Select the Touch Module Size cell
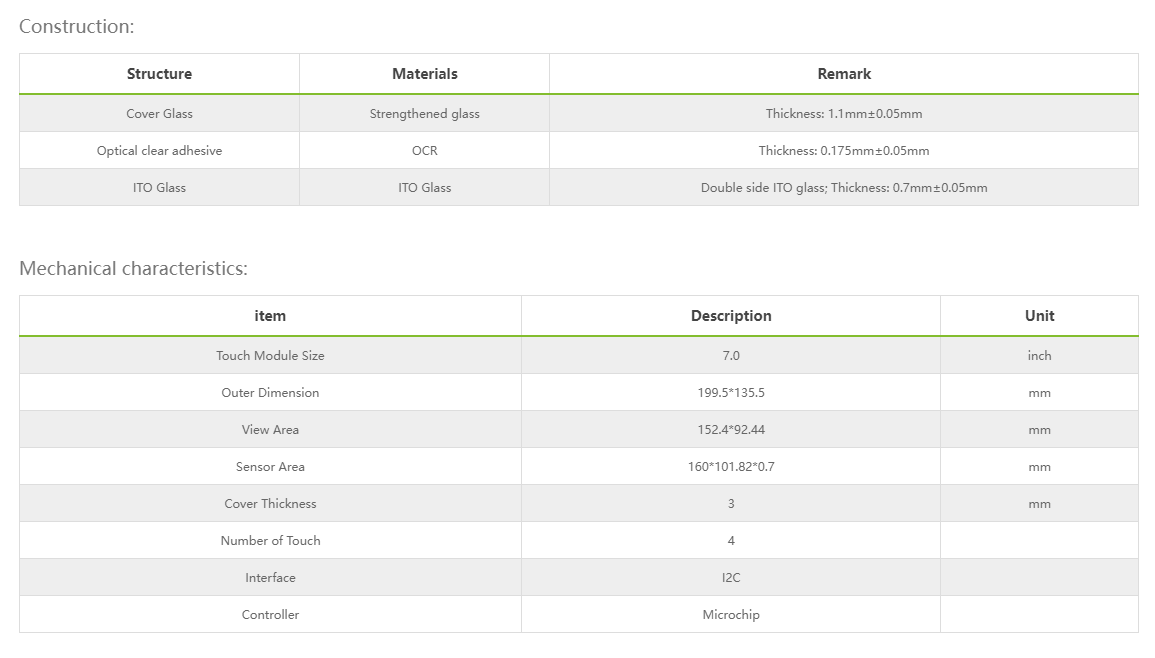The width and height of the screenshot is (1155, 658). (270, 356)
